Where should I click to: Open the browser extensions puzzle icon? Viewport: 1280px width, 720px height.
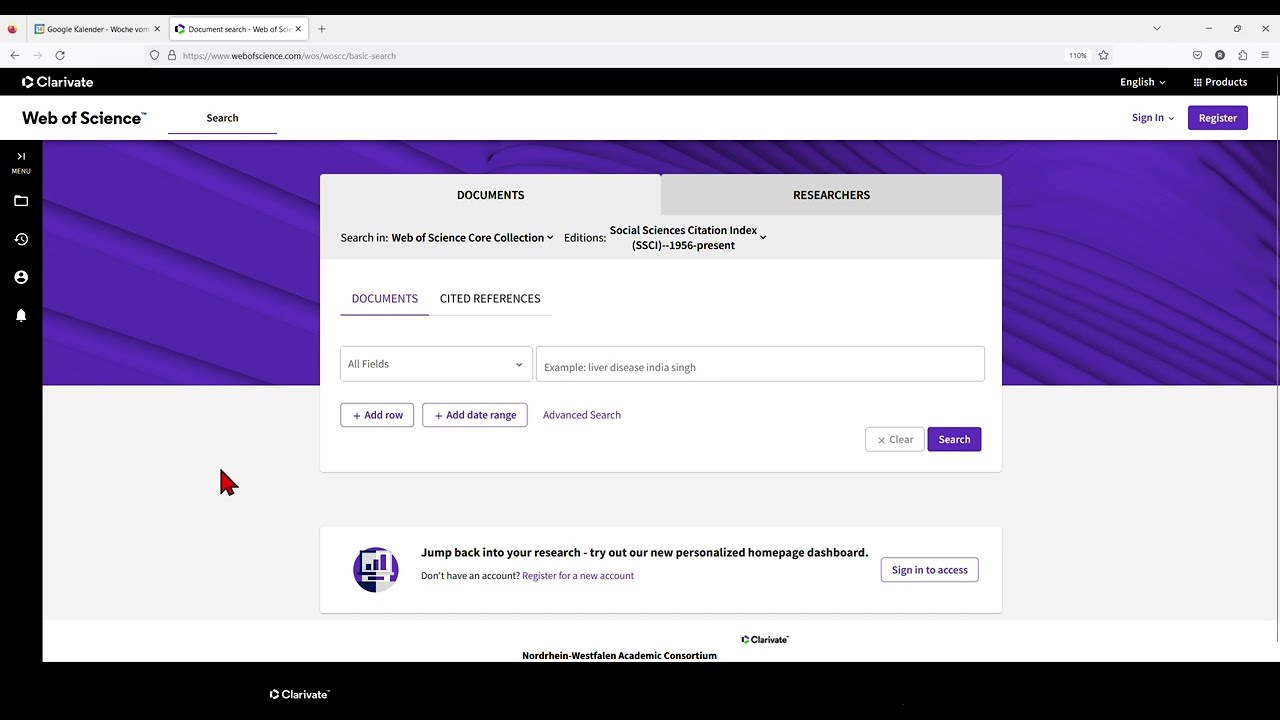[x=1242, y=55]
